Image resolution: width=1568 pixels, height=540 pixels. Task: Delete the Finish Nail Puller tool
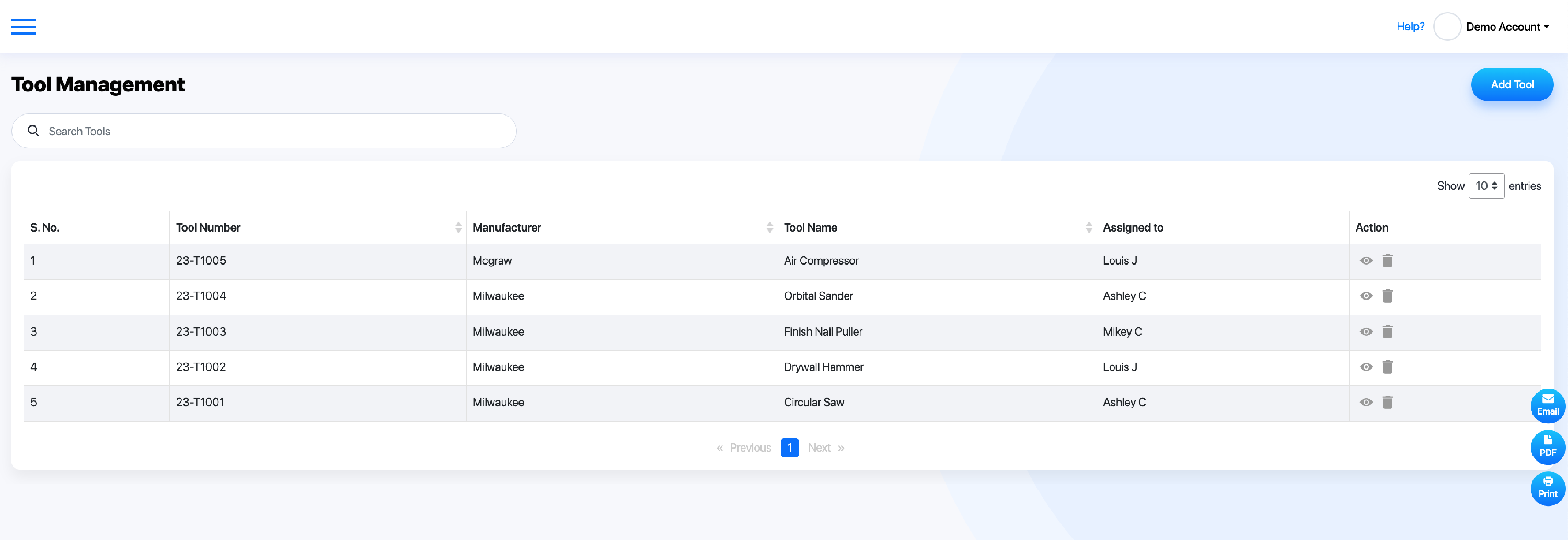click(1387, 332)
